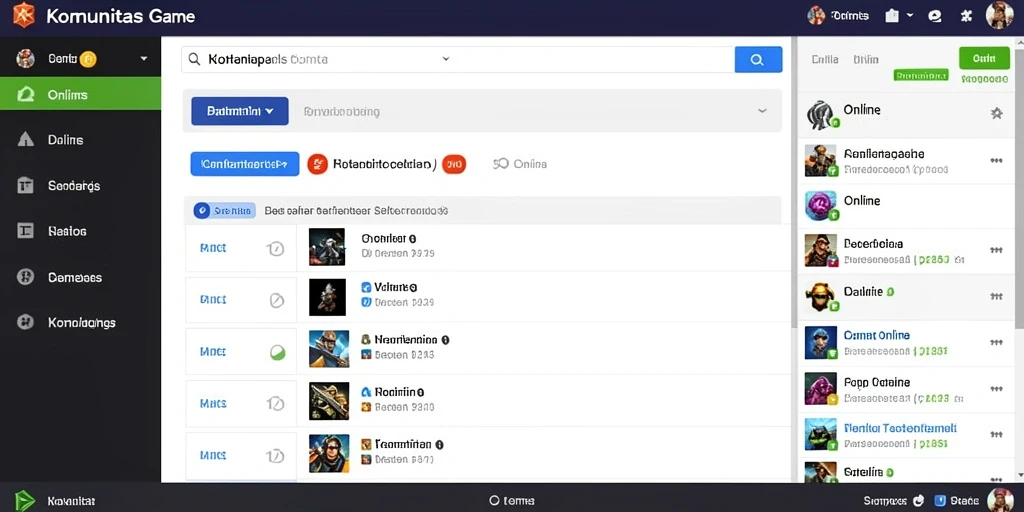Open the dropdown chevron inside the search field
The image size is (1024, 512).
pyautogui.click(x=446, y=58)
